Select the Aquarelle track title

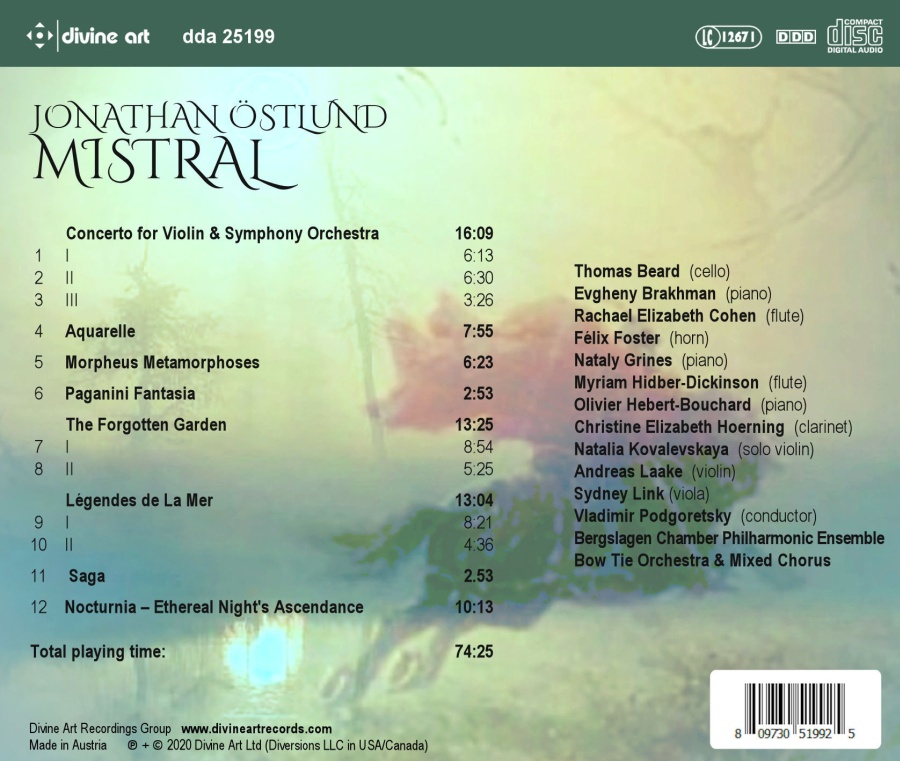100,332
